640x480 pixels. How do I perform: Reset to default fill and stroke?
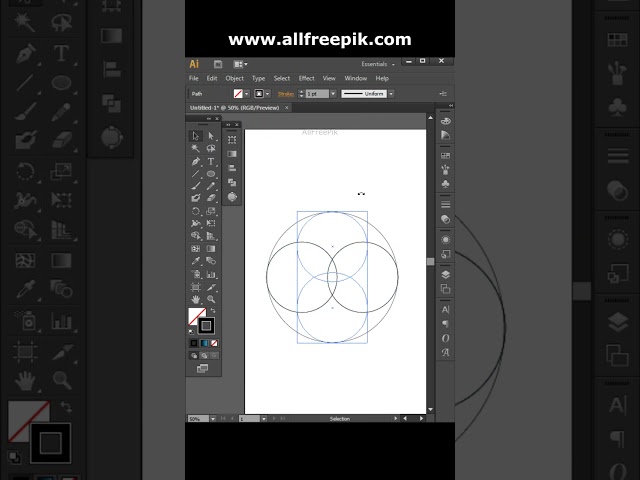click(191, 332)
